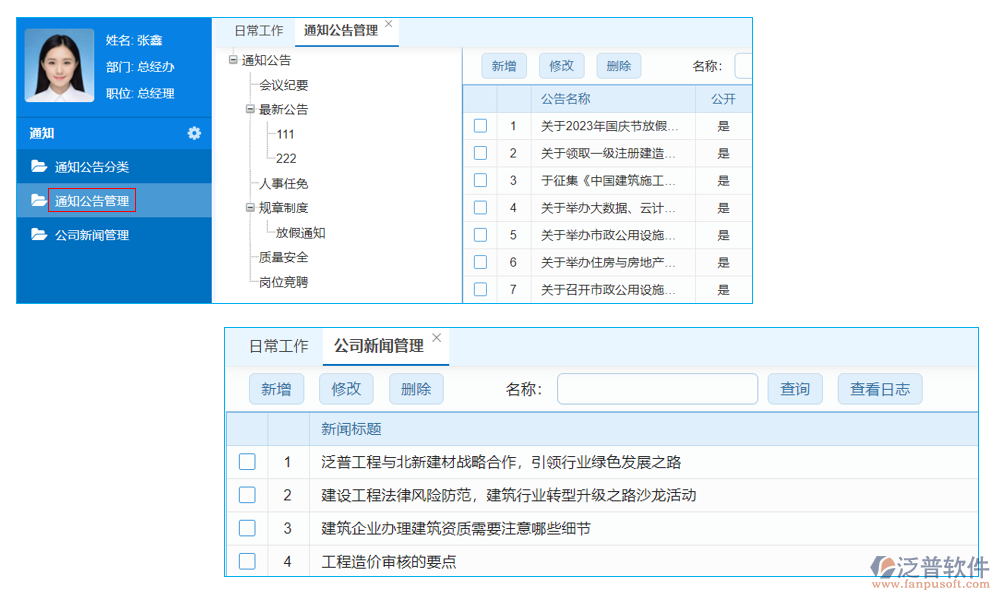1000x600 pixels.
Task: Click the 查询 button in news panel
Action: click(795, 388)
